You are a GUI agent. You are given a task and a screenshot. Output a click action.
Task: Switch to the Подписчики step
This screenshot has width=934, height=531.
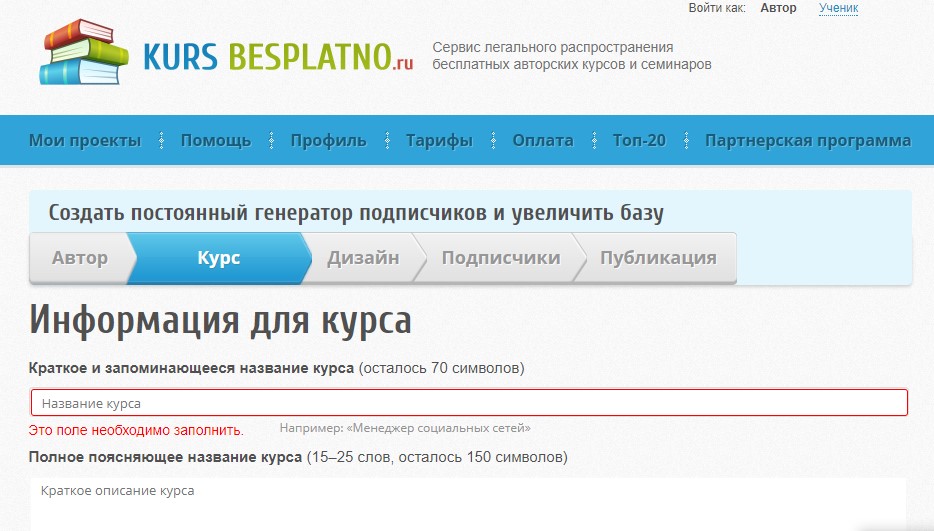[500, 258]
